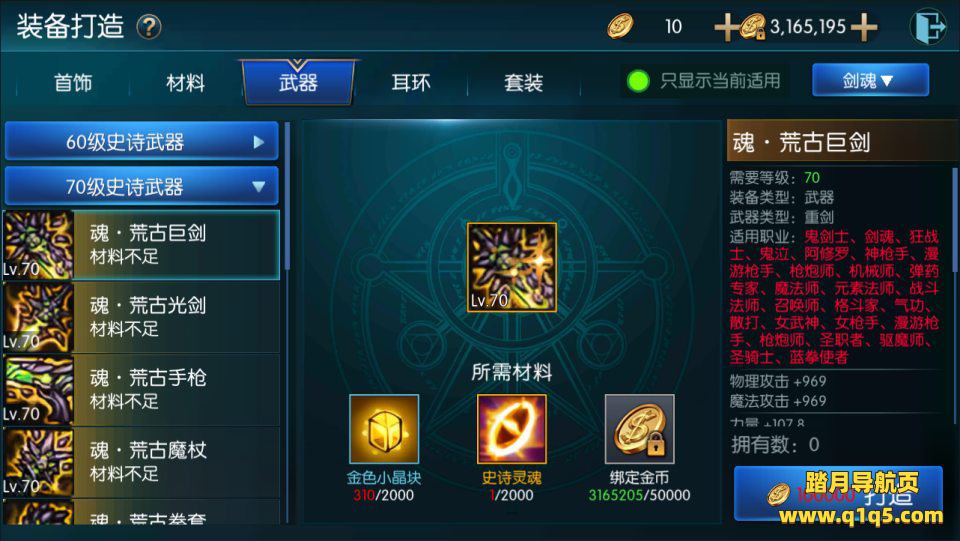Expand the 60级史诗武器 category

click(141, 141)
